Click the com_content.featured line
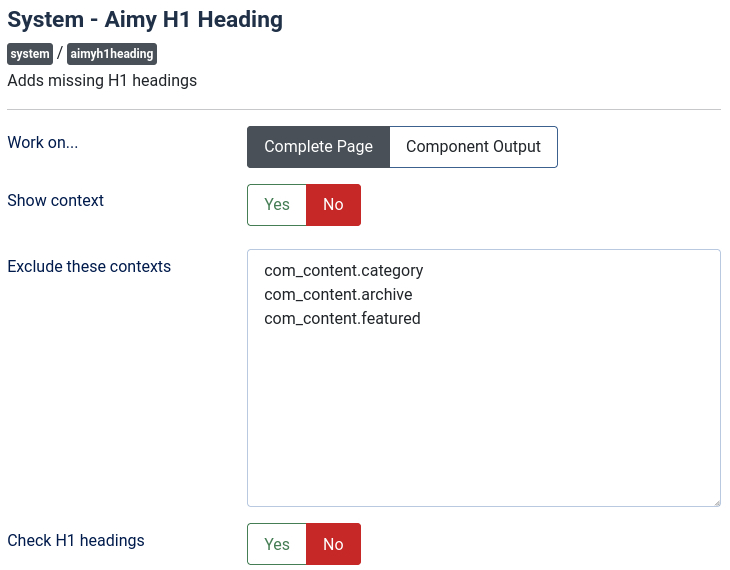 [x=342, y=318]
